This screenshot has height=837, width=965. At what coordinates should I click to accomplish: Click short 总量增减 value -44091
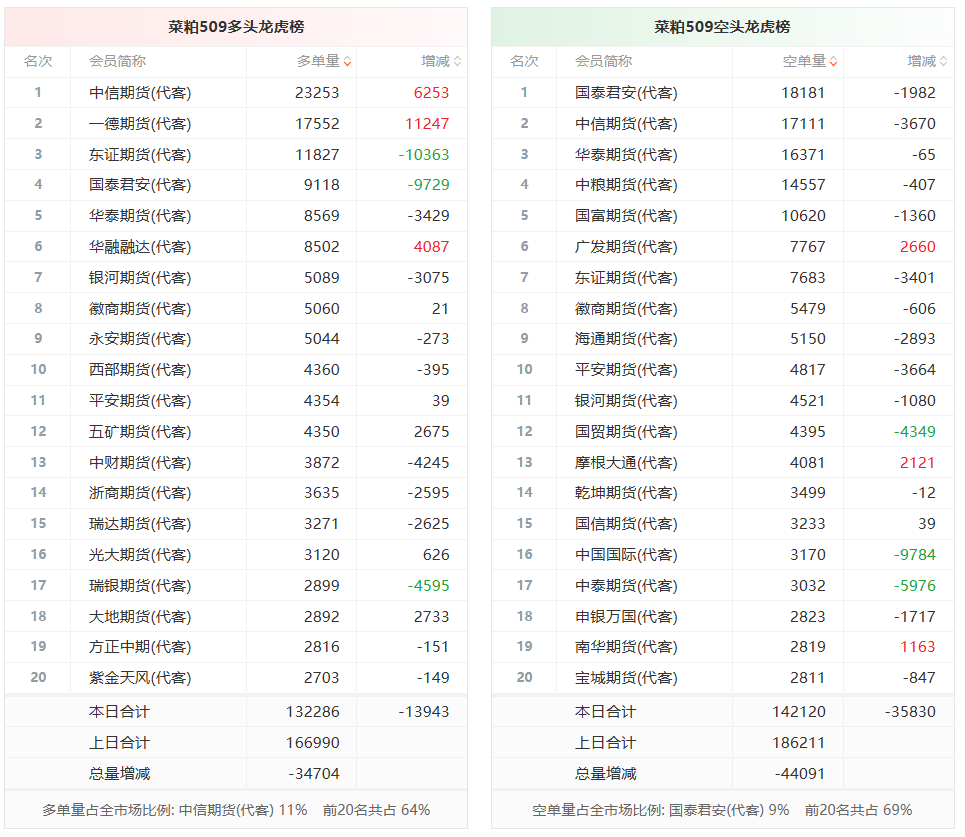(800, 774)
